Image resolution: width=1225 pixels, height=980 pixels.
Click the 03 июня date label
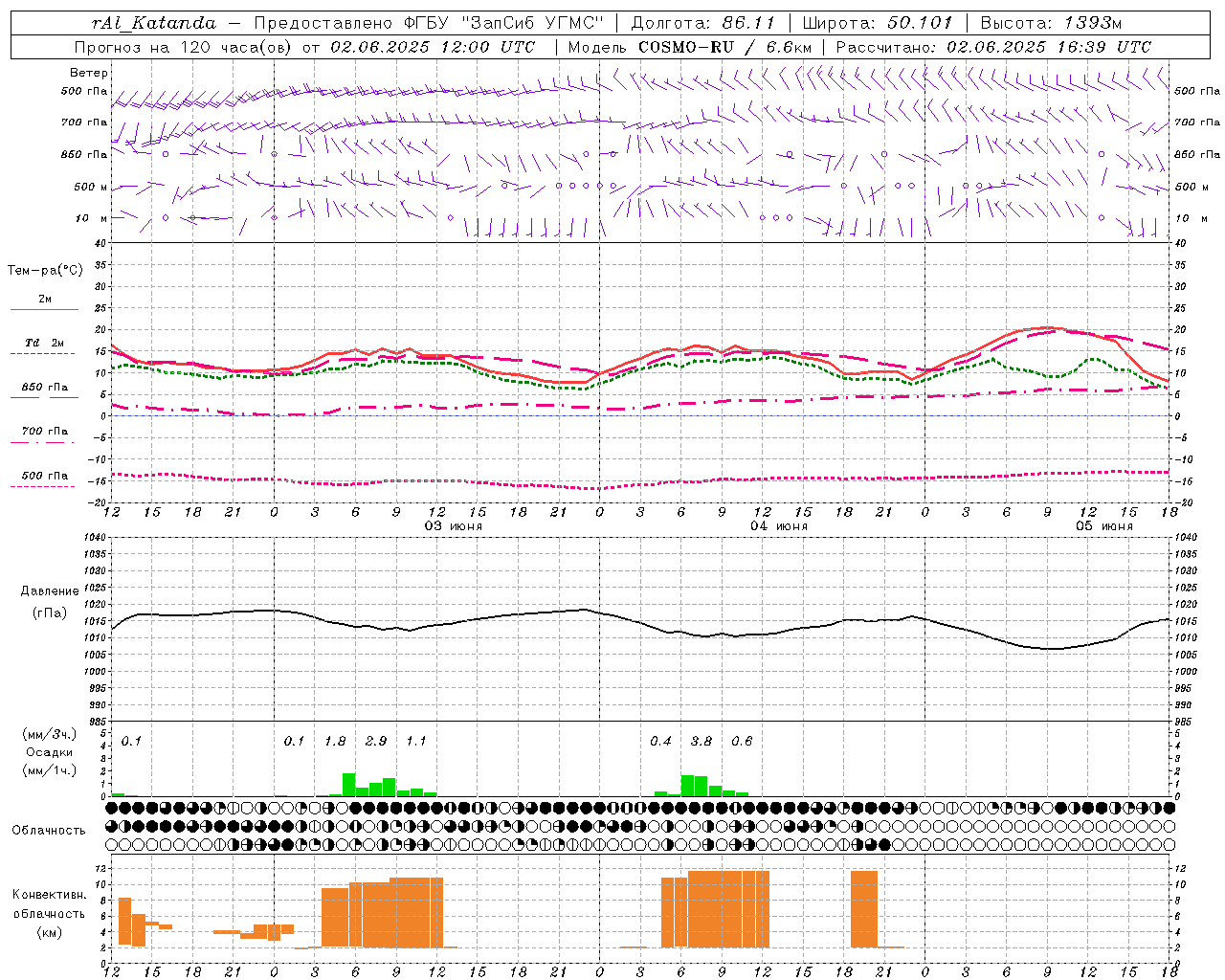[x=454, y=526]
